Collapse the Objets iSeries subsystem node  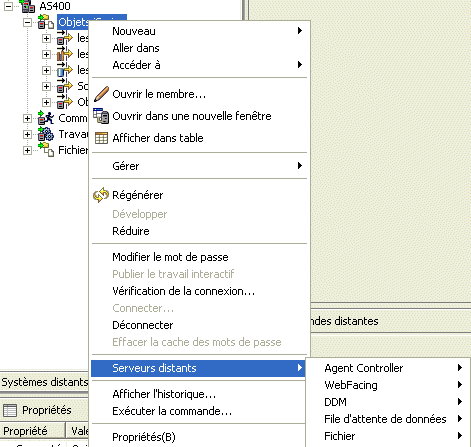(x=28, y=23)
